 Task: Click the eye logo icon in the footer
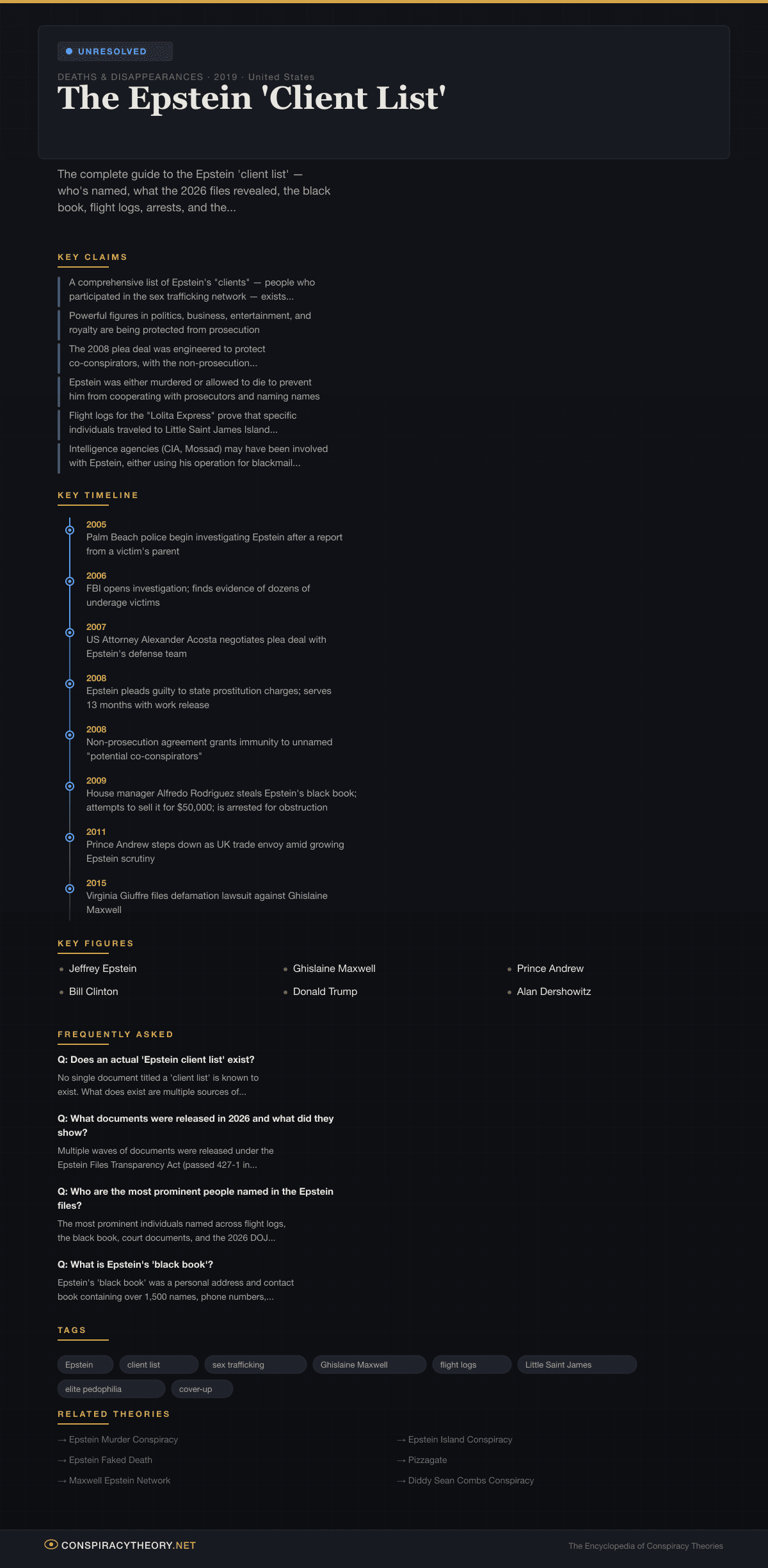click(51, 1544)
